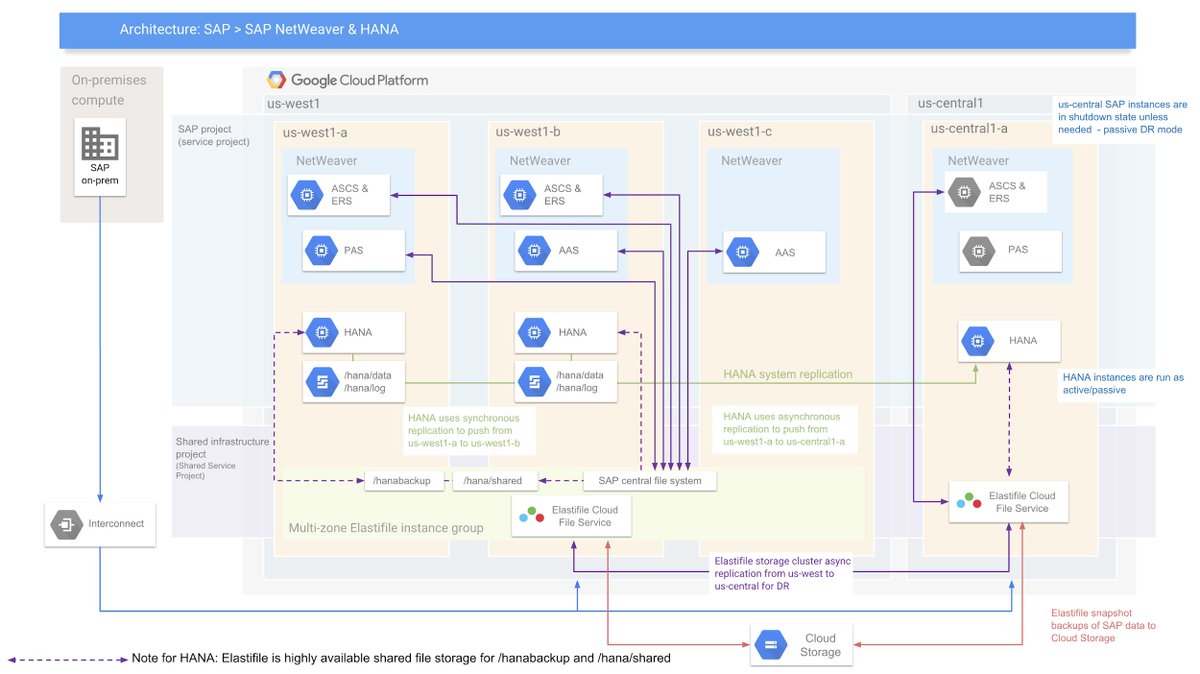1200x674 pixels.
Task: Select the ASCS & ERS icon in us-west1-a
Action: tap(307, 194)
